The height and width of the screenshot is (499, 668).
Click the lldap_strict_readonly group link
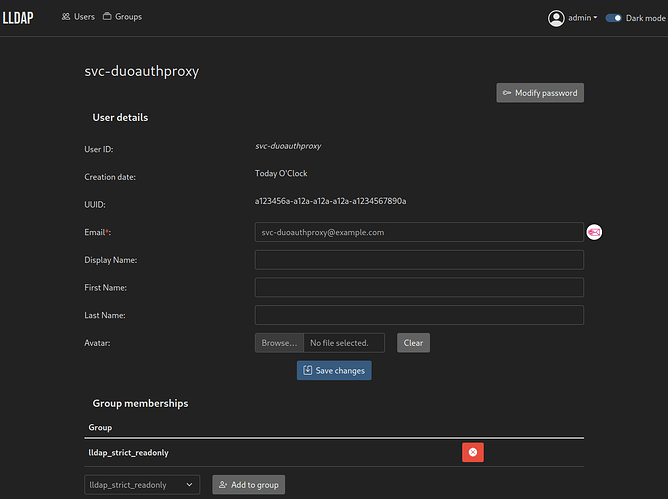(128, 453)
